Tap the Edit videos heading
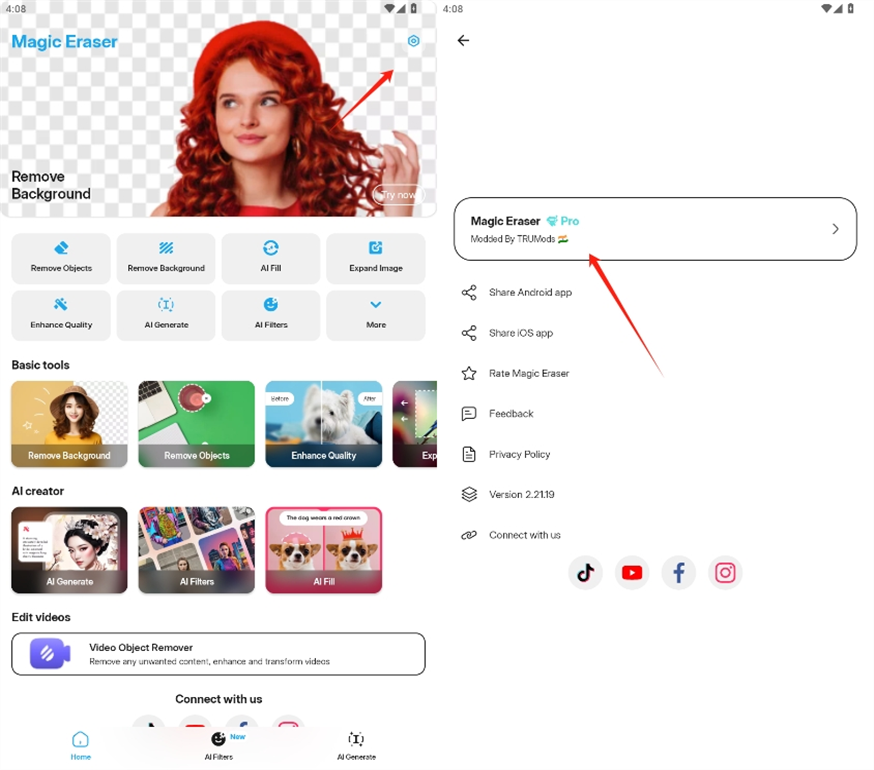The height and width of the screenshot is (770, 874). click(41, 617)
